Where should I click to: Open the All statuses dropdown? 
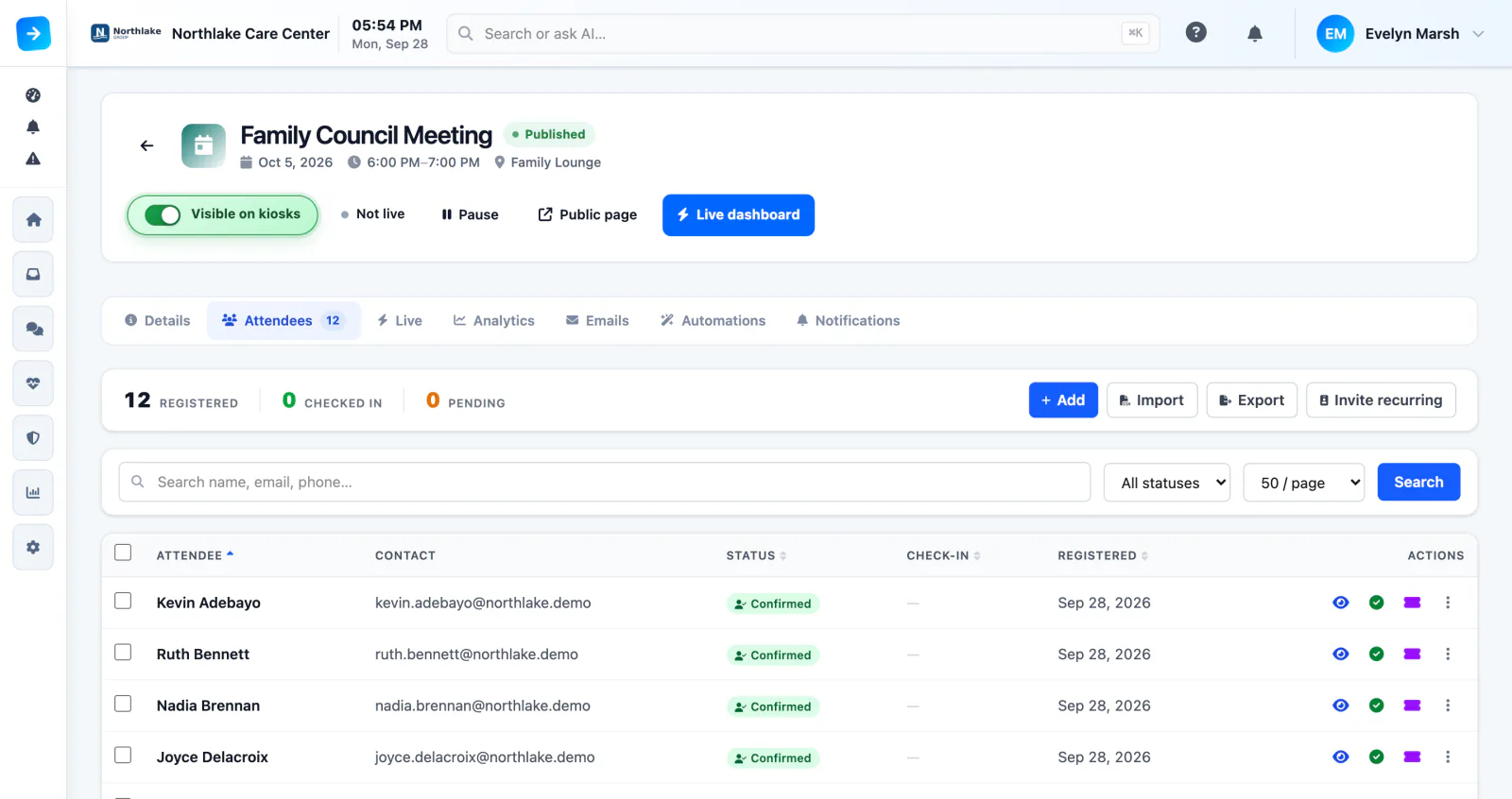coord(1167,483)
